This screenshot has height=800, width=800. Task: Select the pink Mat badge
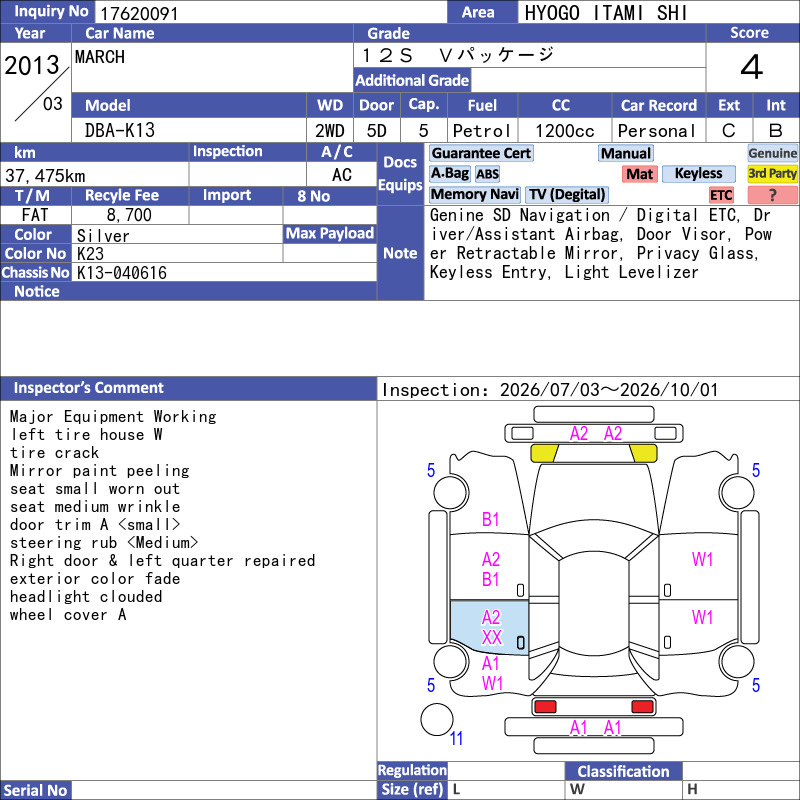(639, 174)
